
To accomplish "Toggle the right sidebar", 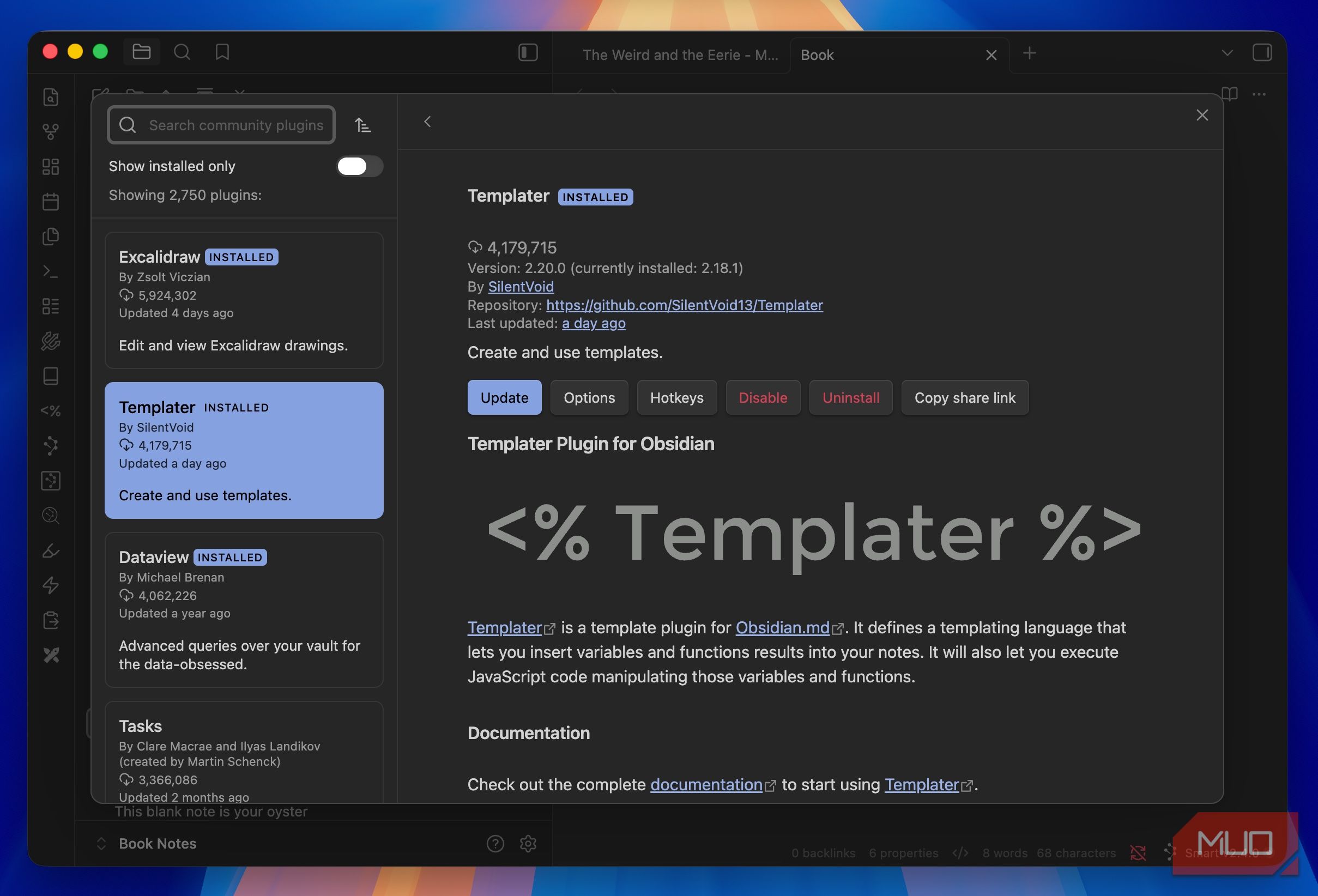I will coord(1262,53).
